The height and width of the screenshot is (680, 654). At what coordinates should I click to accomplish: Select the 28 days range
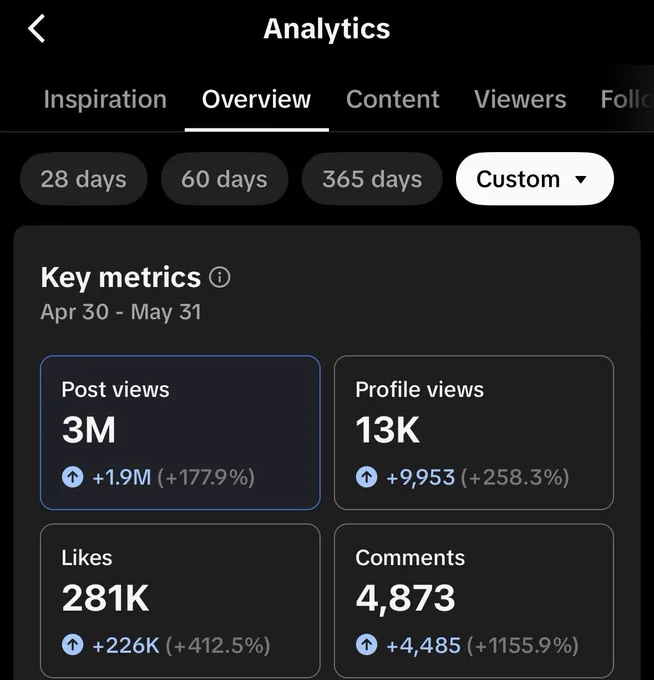(84, 179)
